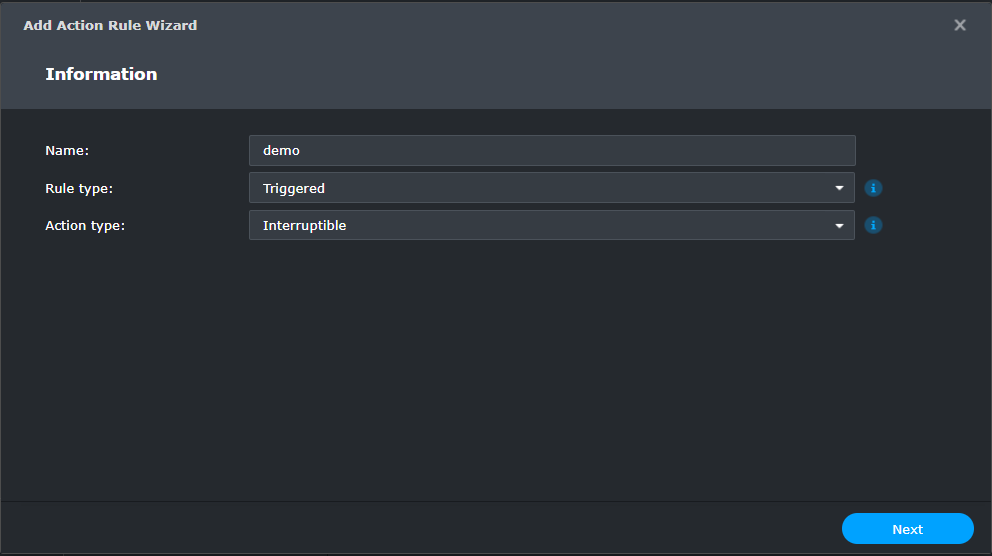Click the empty end of the Name field
The height and width of the screenshot is (556, 992).
point(780,151)
